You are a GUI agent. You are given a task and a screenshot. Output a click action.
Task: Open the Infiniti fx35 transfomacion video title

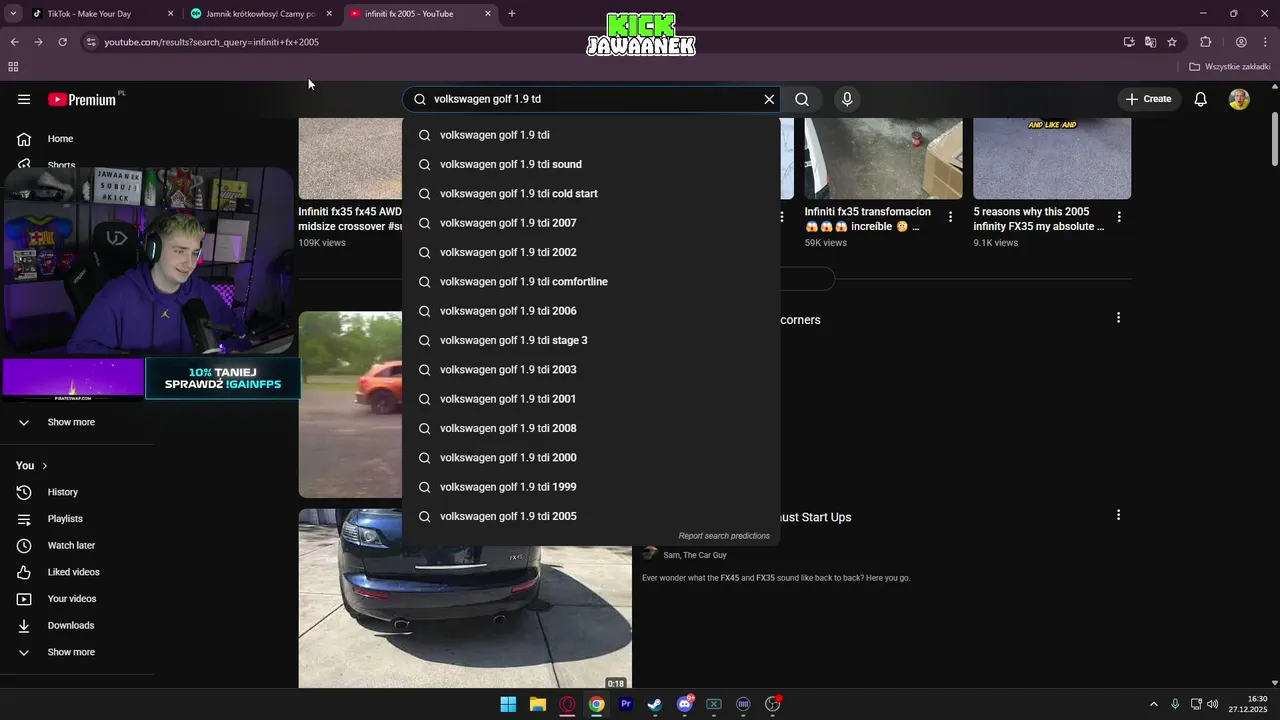(x=868, y=219)
